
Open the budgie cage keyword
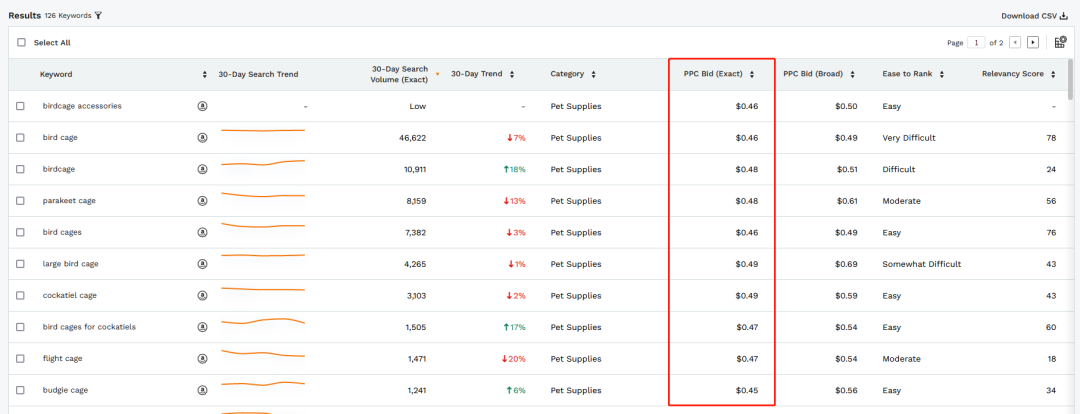65,390
